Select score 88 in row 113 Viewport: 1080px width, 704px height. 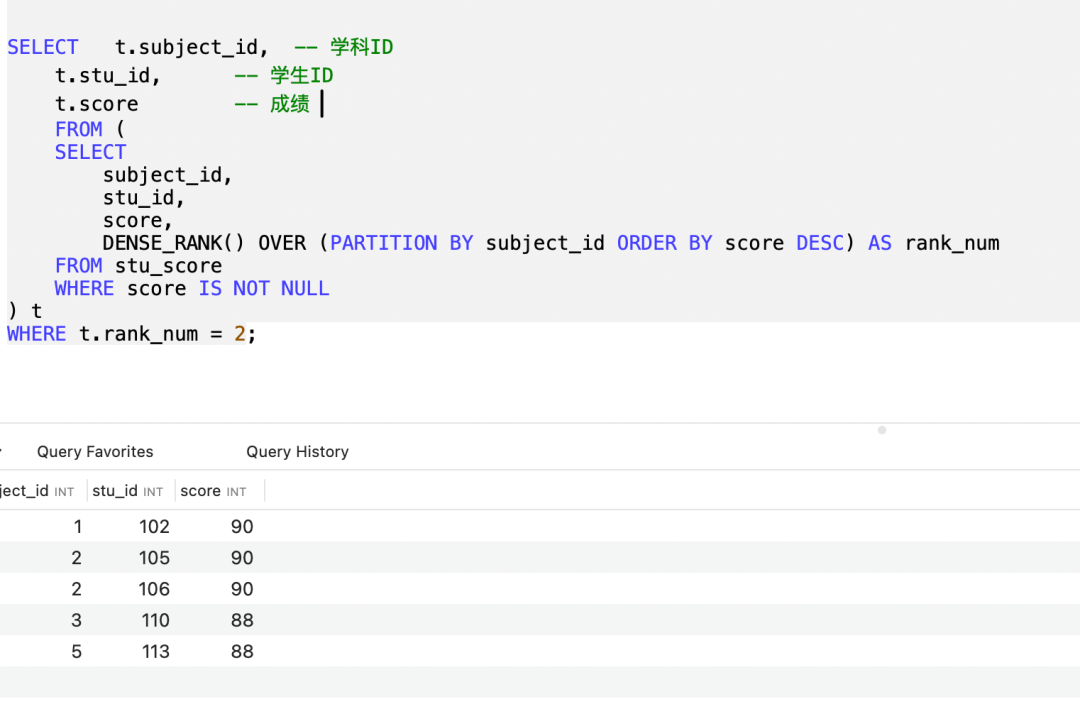point(242,651)
